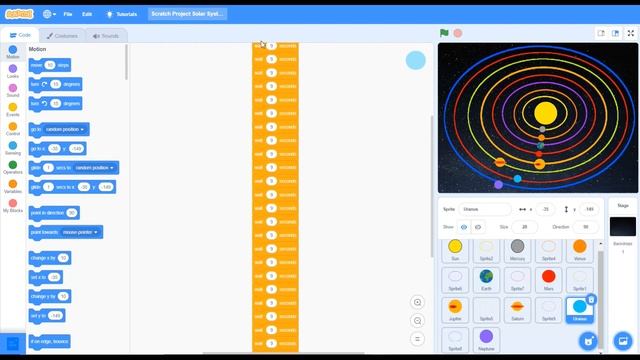640x360 pixels.
Task: Select the Sensing block category
Action: coord(13,148)
